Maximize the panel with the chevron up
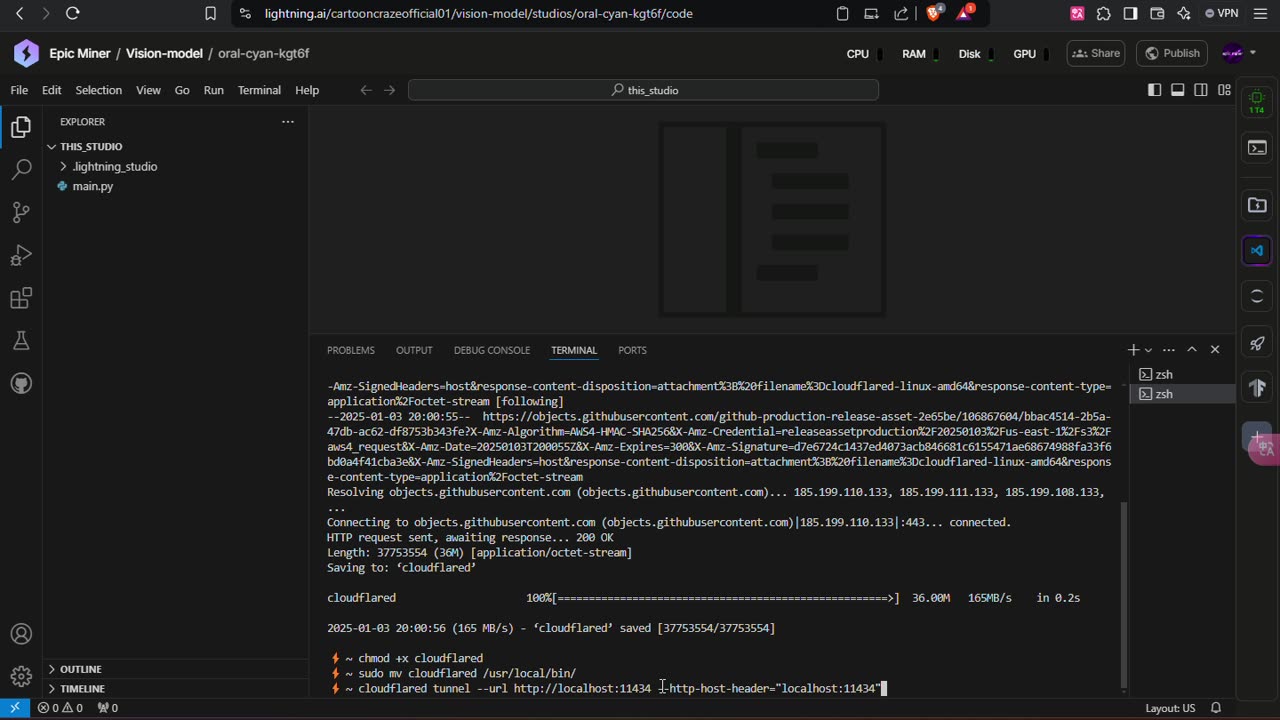 click(x=1192, y=350)
